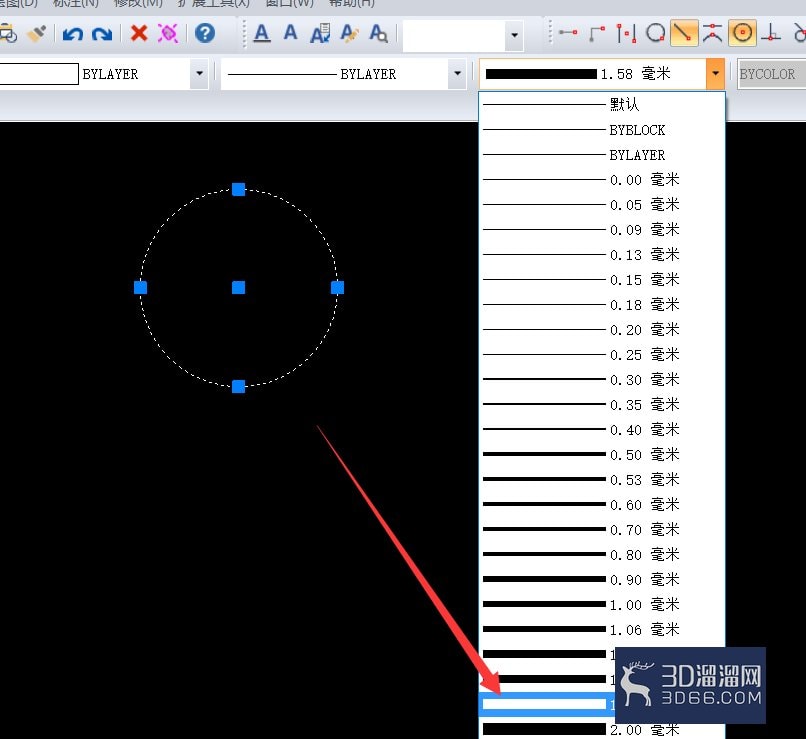Toggle the circle tangent snap icon
The width and height of the screenshot is (806, 739).
655,33
